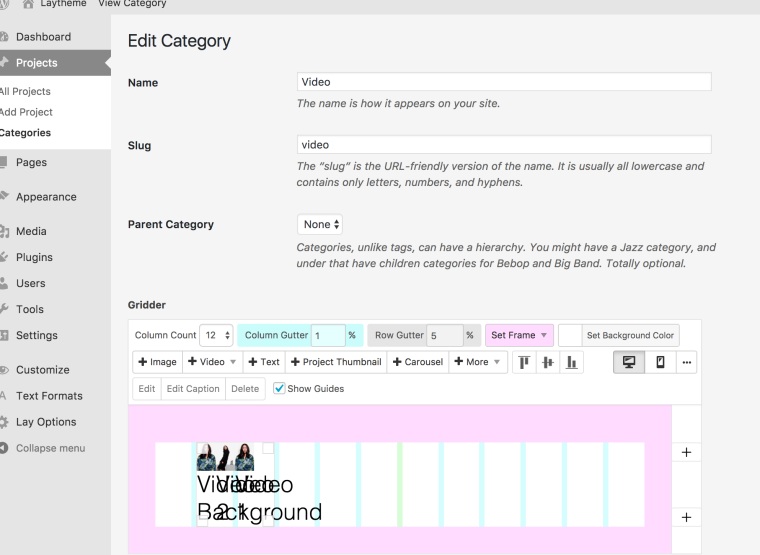Click the lower plus button beside grid

coord(686,517)
